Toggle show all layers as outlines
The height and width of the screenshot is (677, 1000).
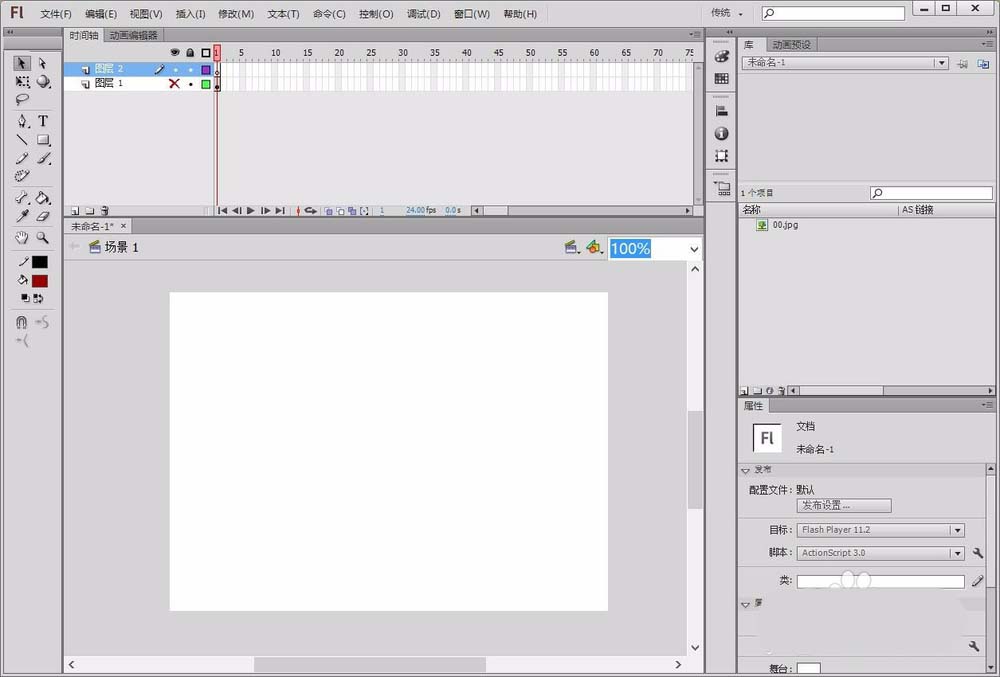pyautogui.click(x=206, y=53)
